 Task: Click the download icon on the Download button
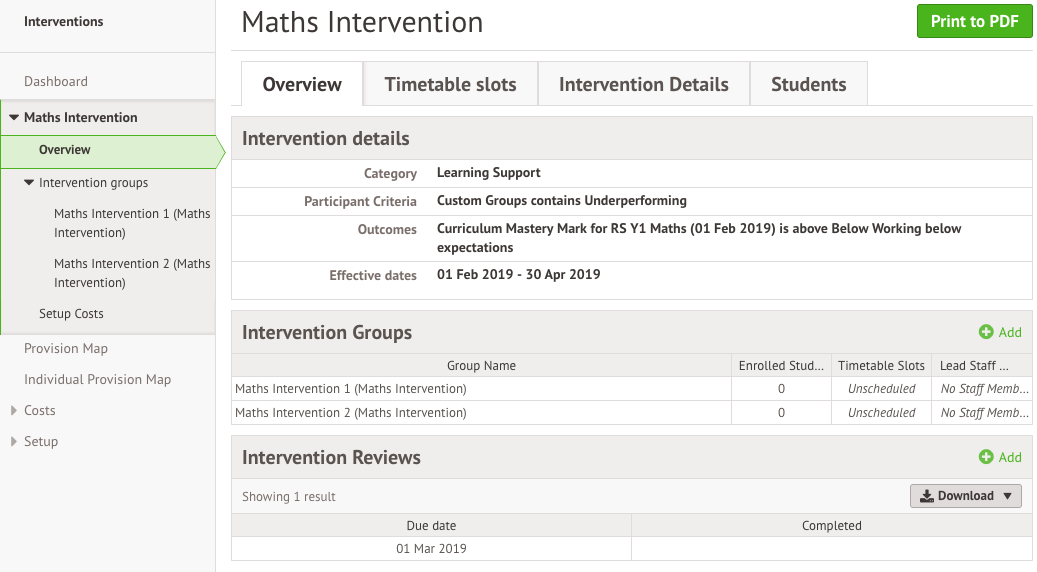click(x=927, y=496)
